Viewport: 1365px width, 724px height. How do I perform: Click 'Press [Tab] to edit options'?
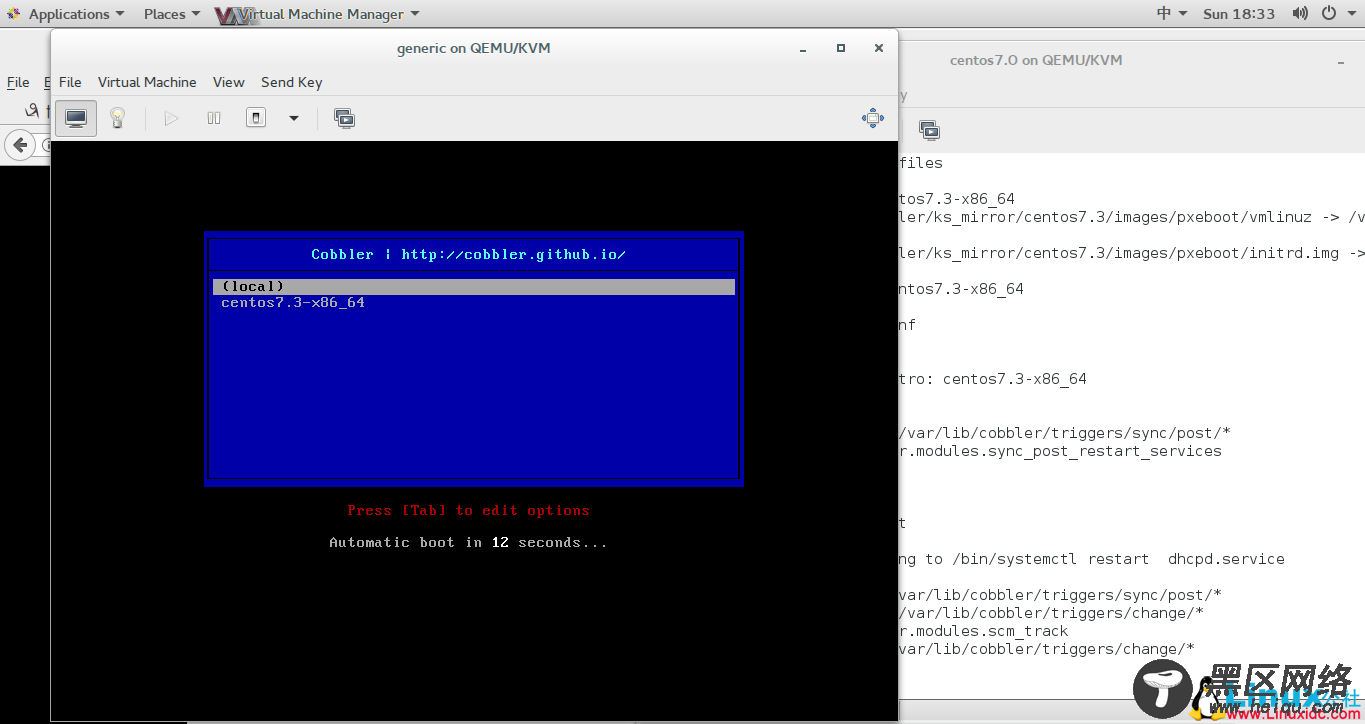pyautogui.click(x=468, y=510)
